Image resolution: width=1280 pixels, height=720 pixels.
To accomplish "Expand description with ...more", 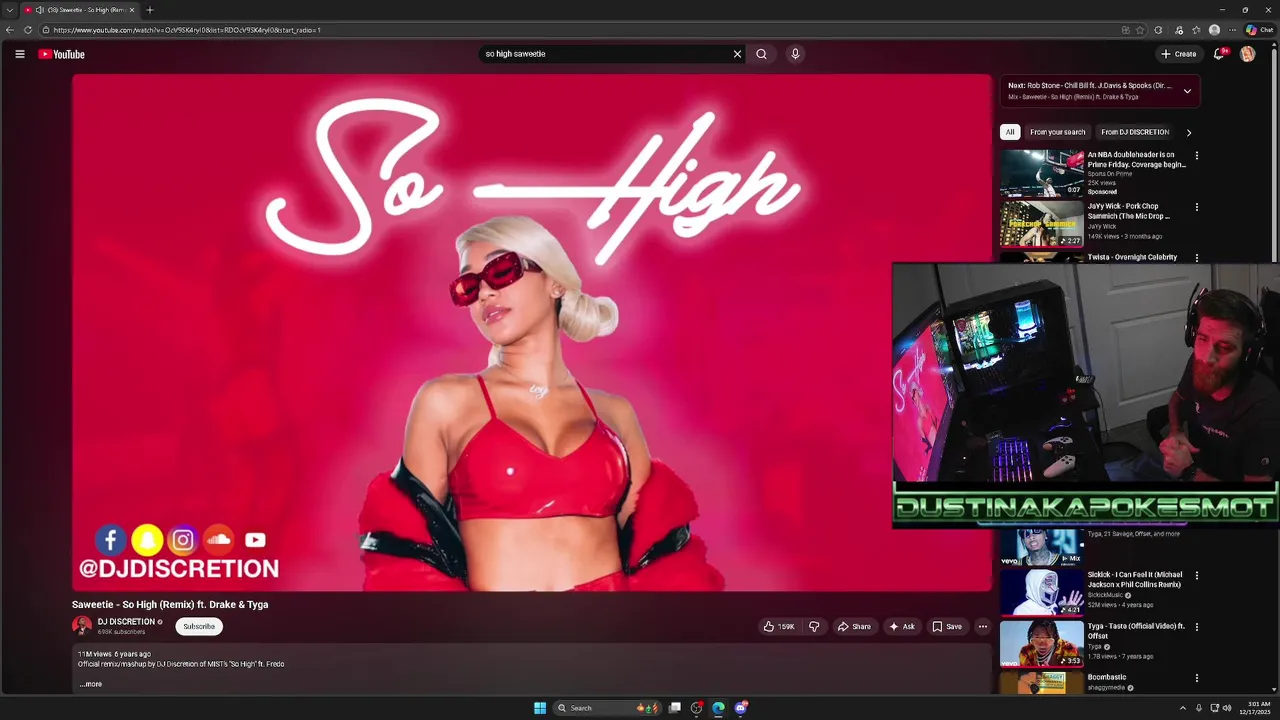I will pyautogui.click(x=91, y=684).
